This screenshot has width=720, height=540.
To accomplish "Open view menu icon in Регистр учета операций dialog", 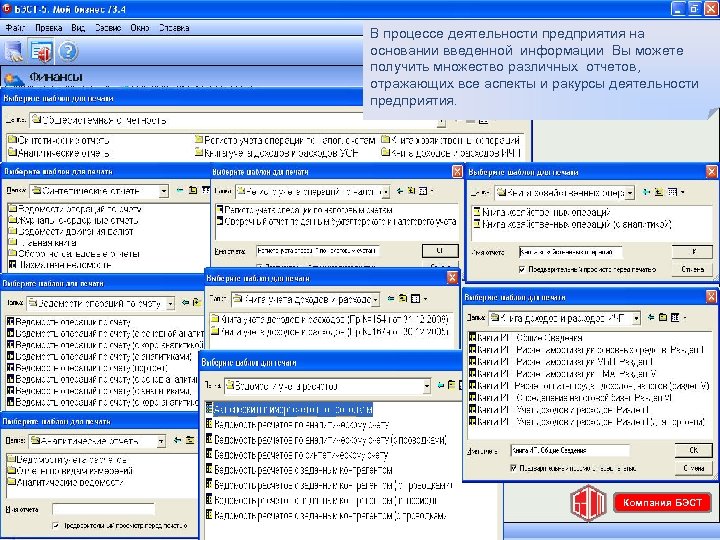I will click(x=425, y=191).
